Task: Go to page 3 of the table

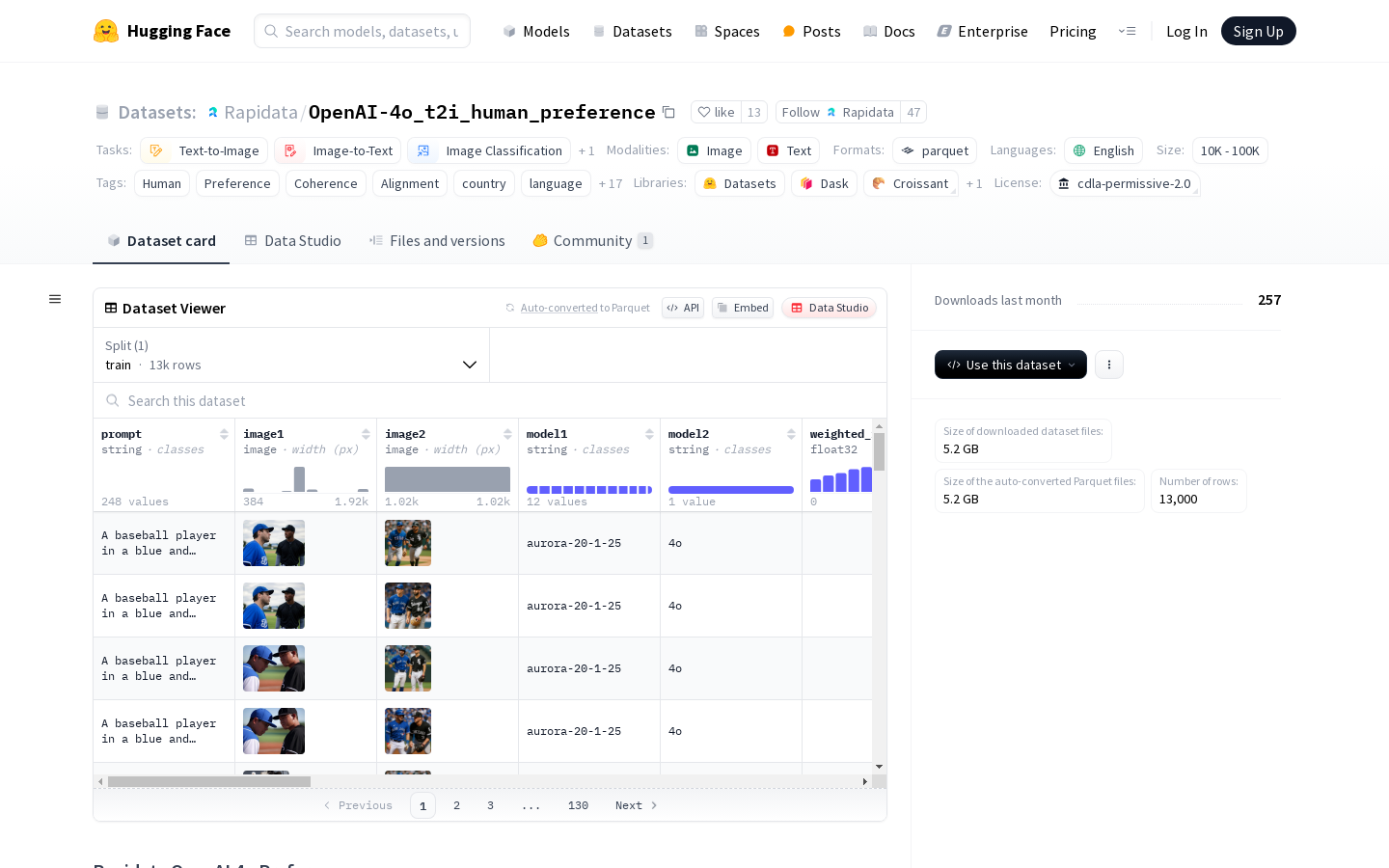Action: 490,805
